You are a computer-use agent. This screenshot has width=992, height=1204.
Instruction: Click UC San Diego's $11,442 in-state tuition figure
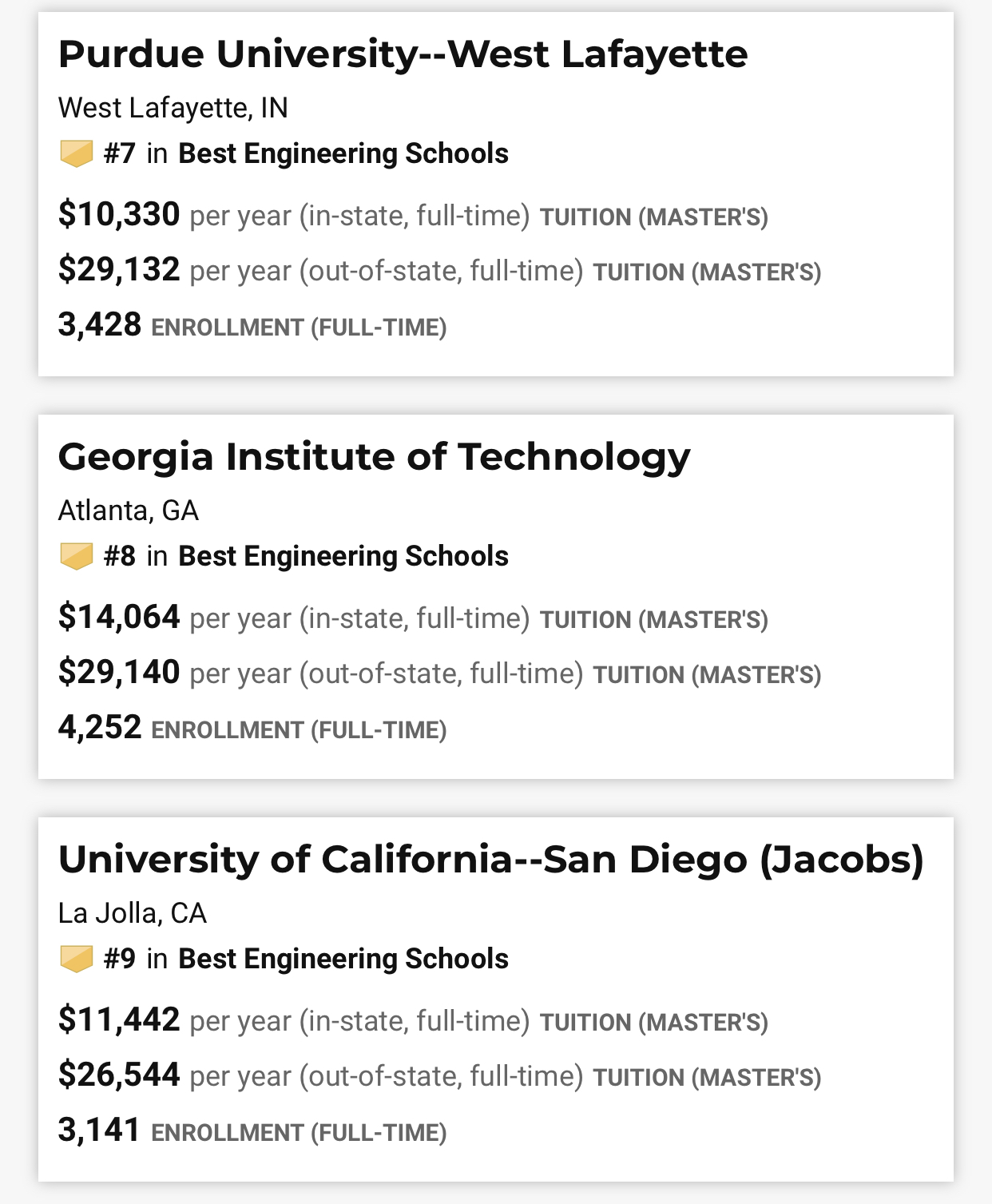click(119, 1020)
